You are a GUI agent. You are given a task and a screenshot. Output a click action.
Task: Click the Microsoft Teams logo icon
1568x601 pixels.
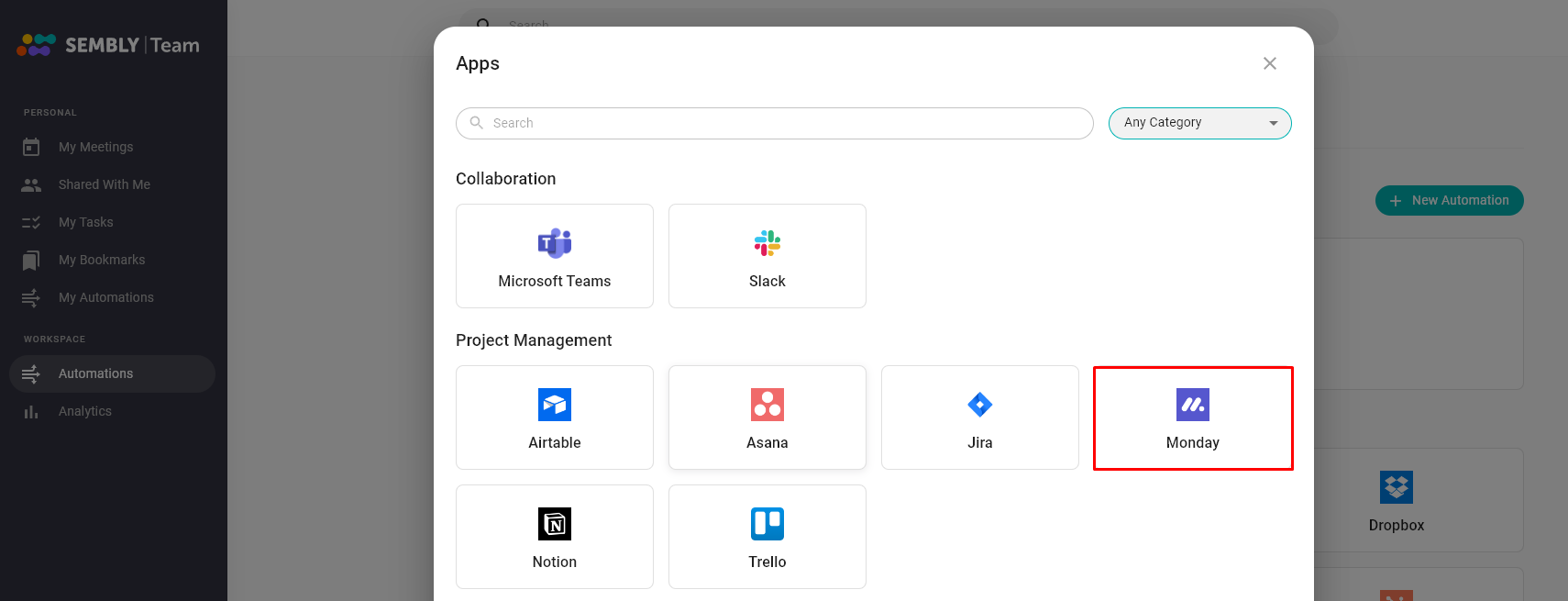[x=555, y=243]
